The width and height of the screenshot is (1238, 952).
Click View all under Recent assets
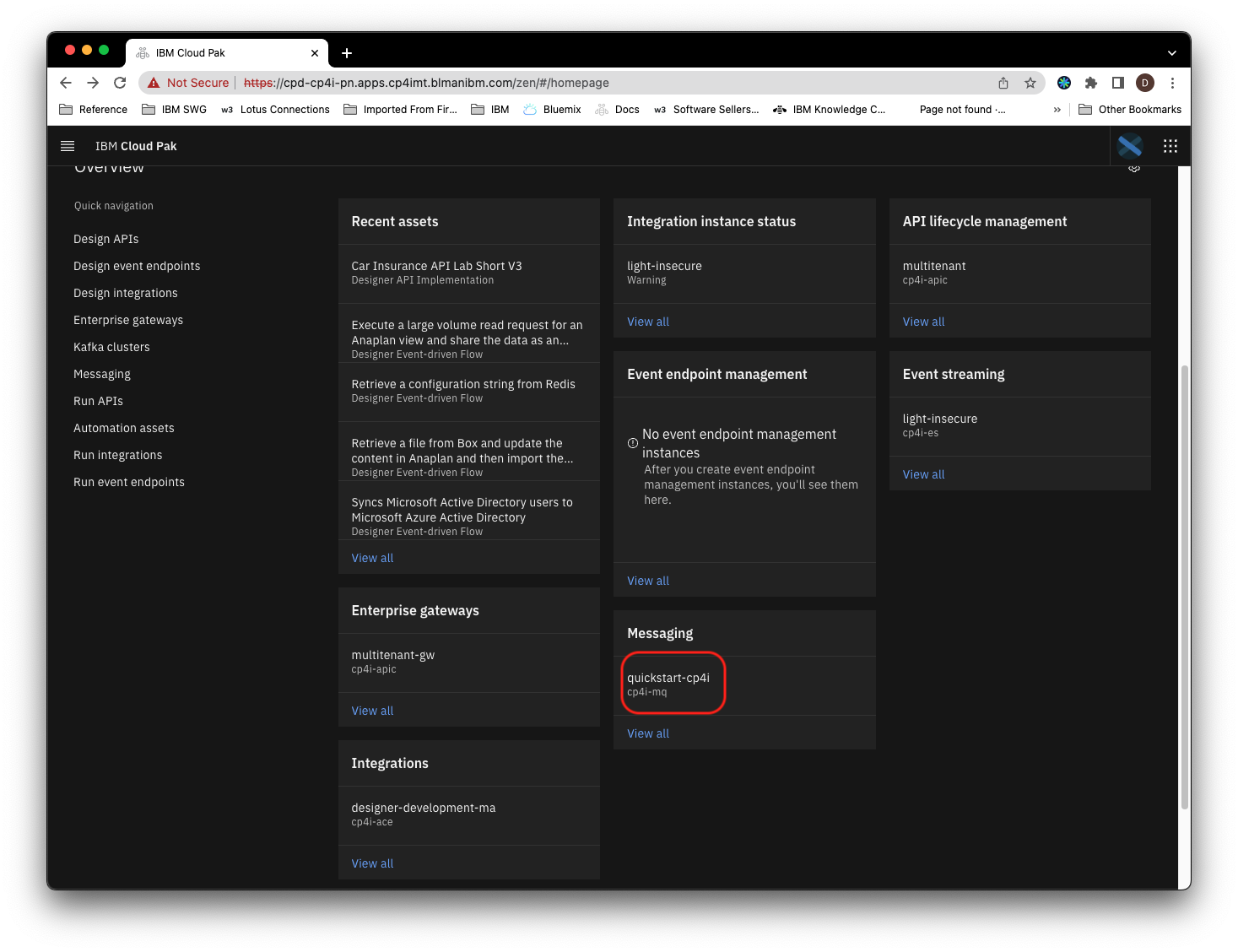click(x=372, y=558)
